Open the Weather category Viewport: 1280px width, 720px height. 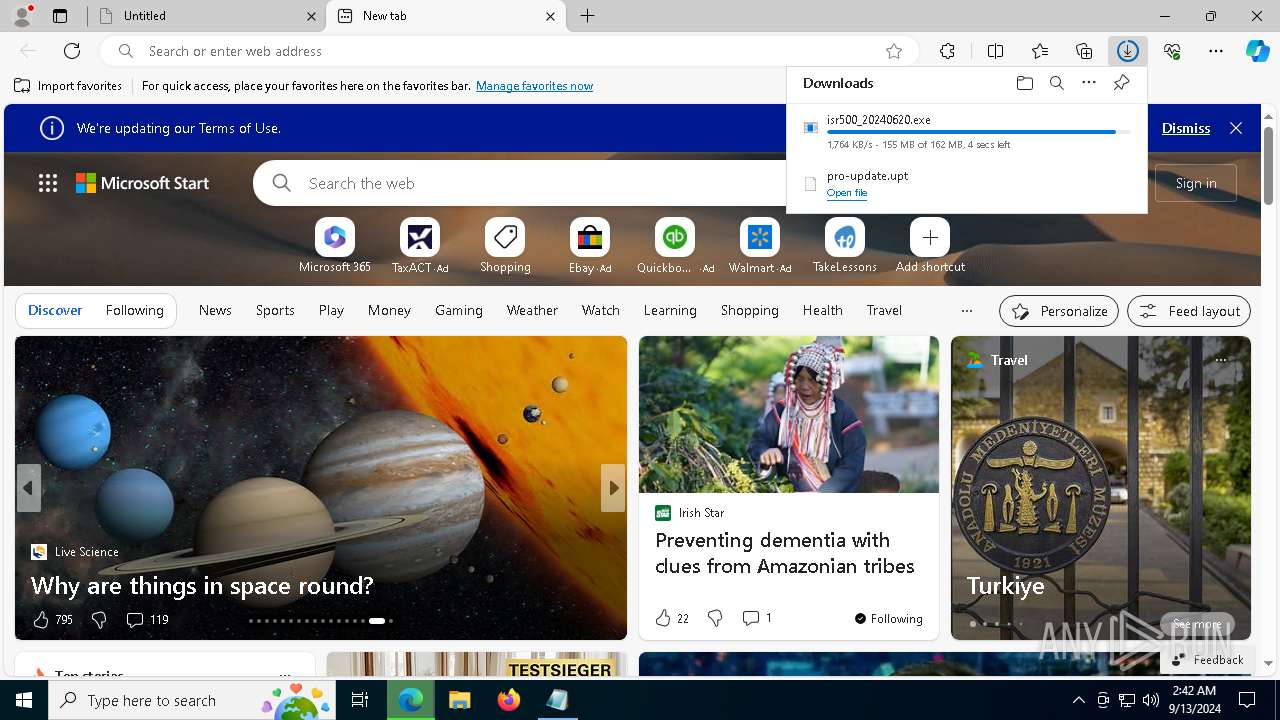point(532,311)
